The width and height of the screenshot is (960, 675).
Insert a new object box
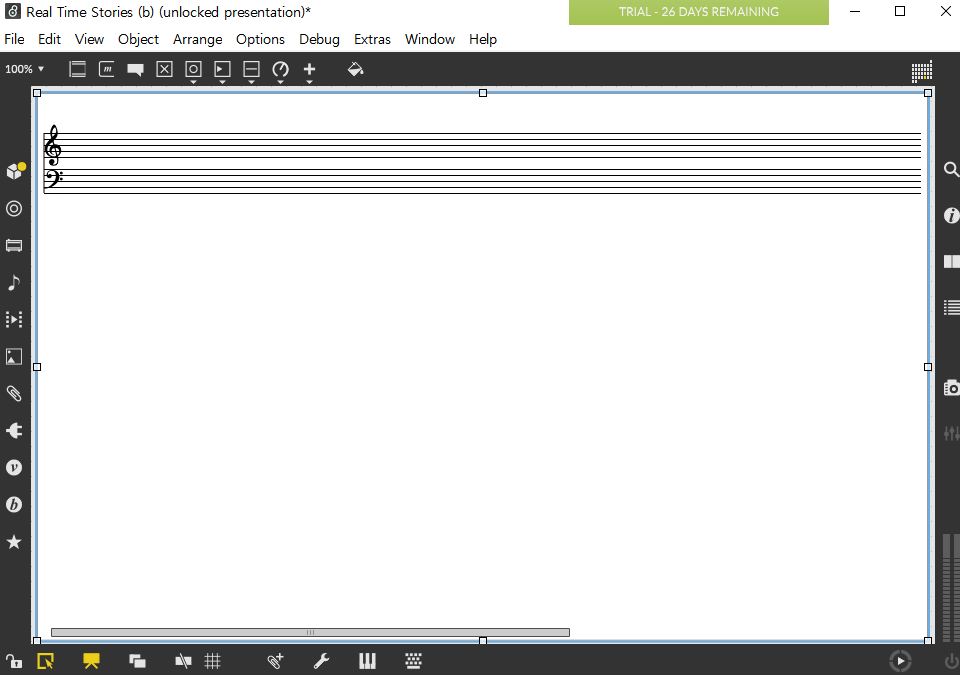pyautogui.click(x=77, y=69)
